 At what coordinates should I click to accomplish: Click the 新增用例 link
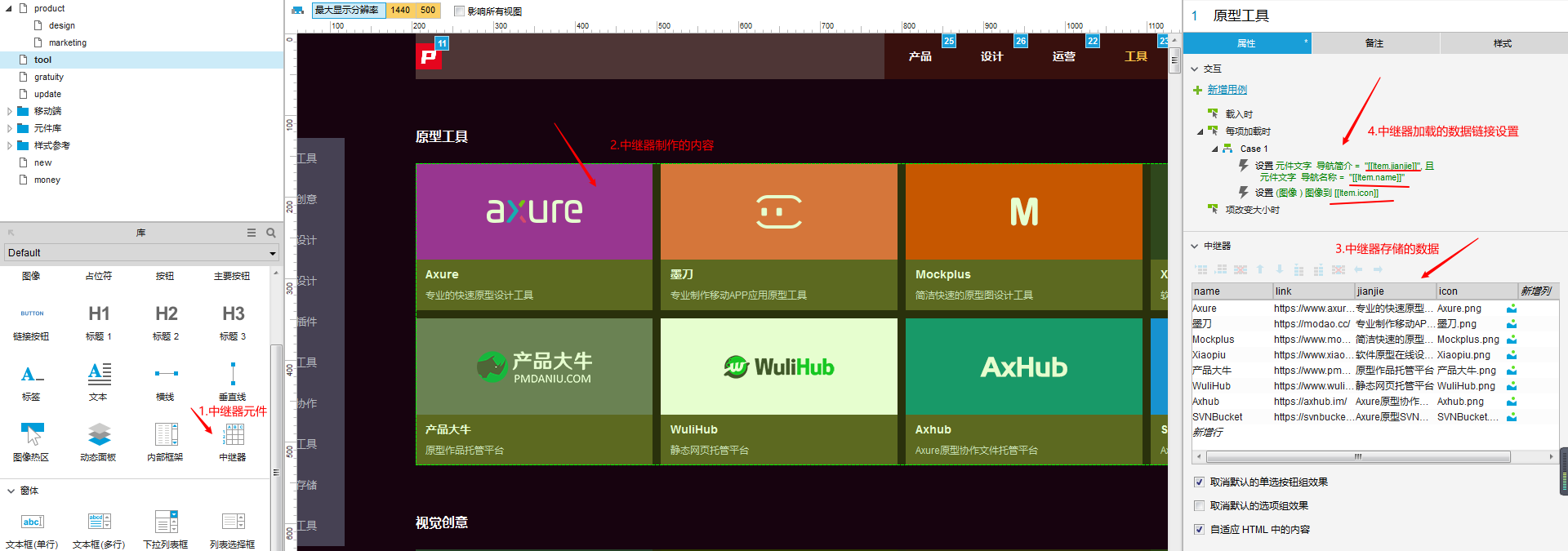tap(1227, 90)
